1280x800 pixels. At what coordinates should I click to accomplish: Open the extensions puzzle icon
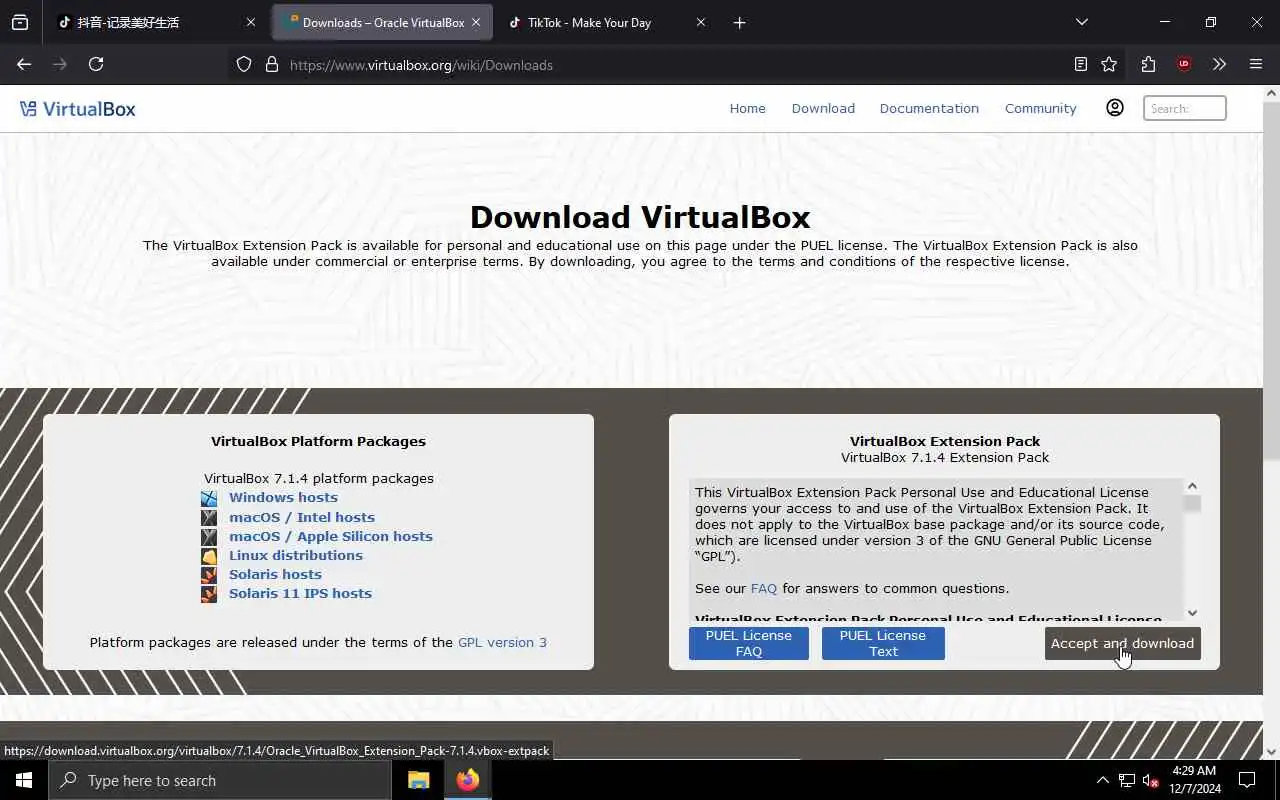(1148, 64)
